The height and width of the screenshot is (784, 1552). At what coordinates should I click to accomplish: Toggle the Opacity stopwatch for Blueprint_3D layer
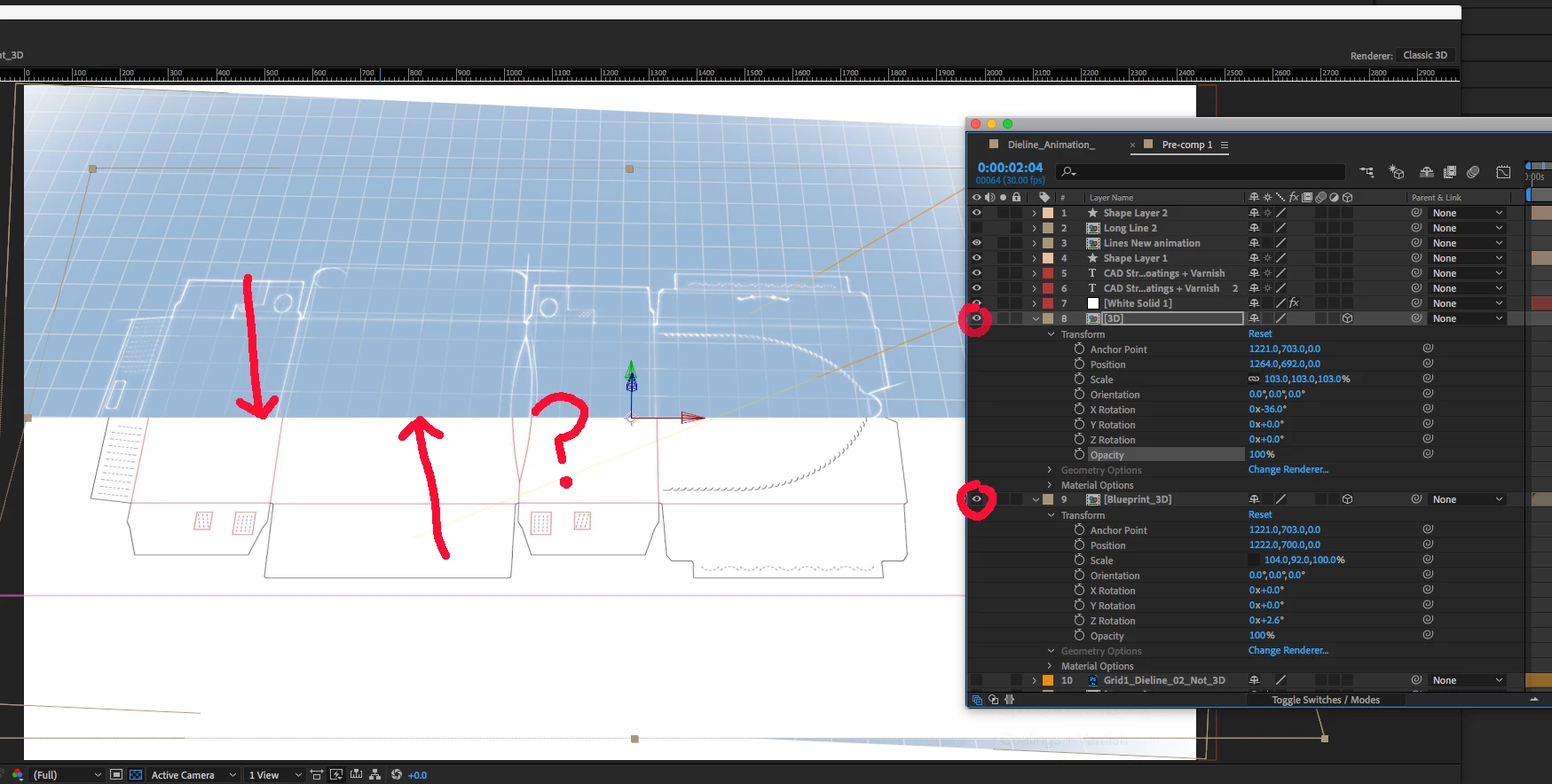1079,635
